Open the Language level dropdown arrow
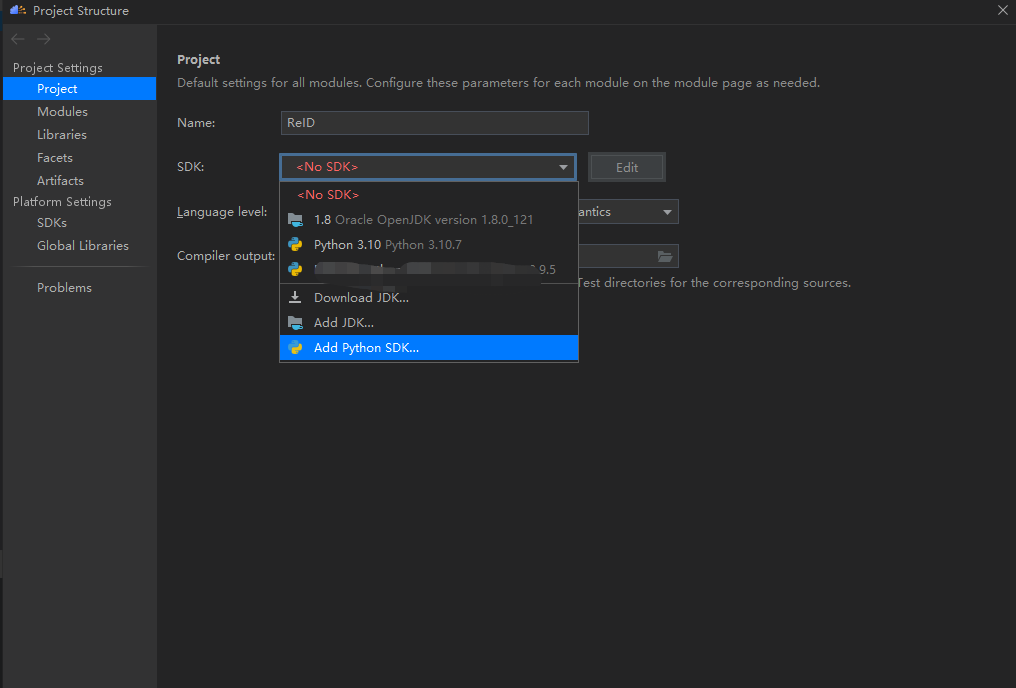Viewport: 1016px width, 688px height. tap(667, 212)
